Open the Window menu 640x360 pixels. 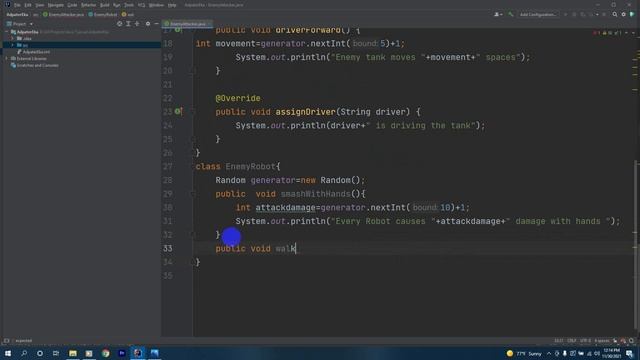pyautogui.click(x=156, y=5)
